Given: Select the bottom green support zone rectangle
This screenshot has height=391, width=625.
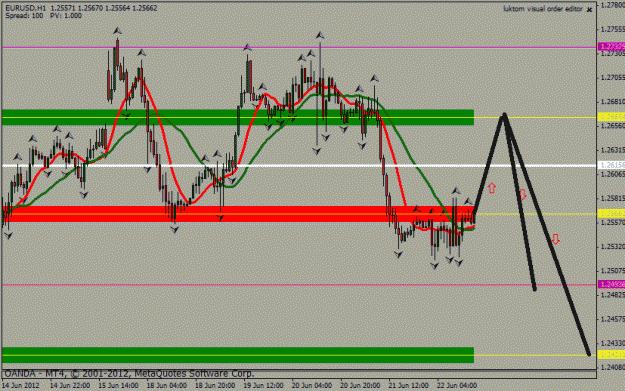Looking at the screenshot, I should (x=238, y=355).
